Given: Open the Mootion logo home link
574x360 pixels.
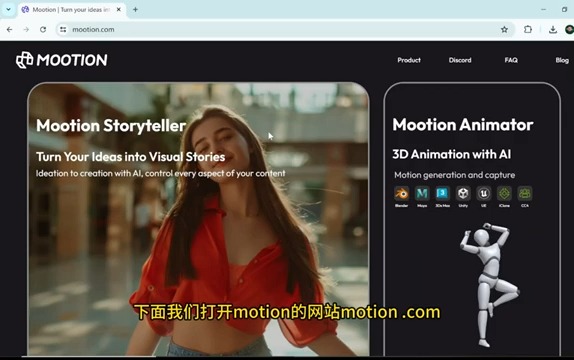Looking at the screenshot, I should click(x=62, y=60).
